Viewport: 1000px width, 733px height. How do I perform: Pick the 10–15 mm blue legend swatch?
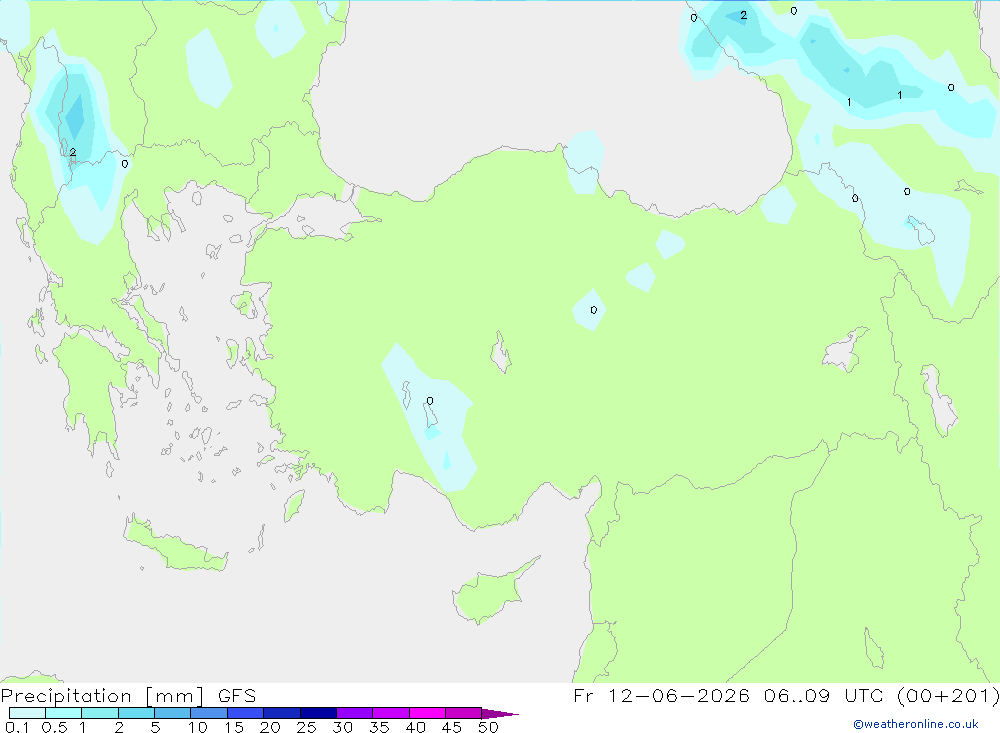coord(209,713)
